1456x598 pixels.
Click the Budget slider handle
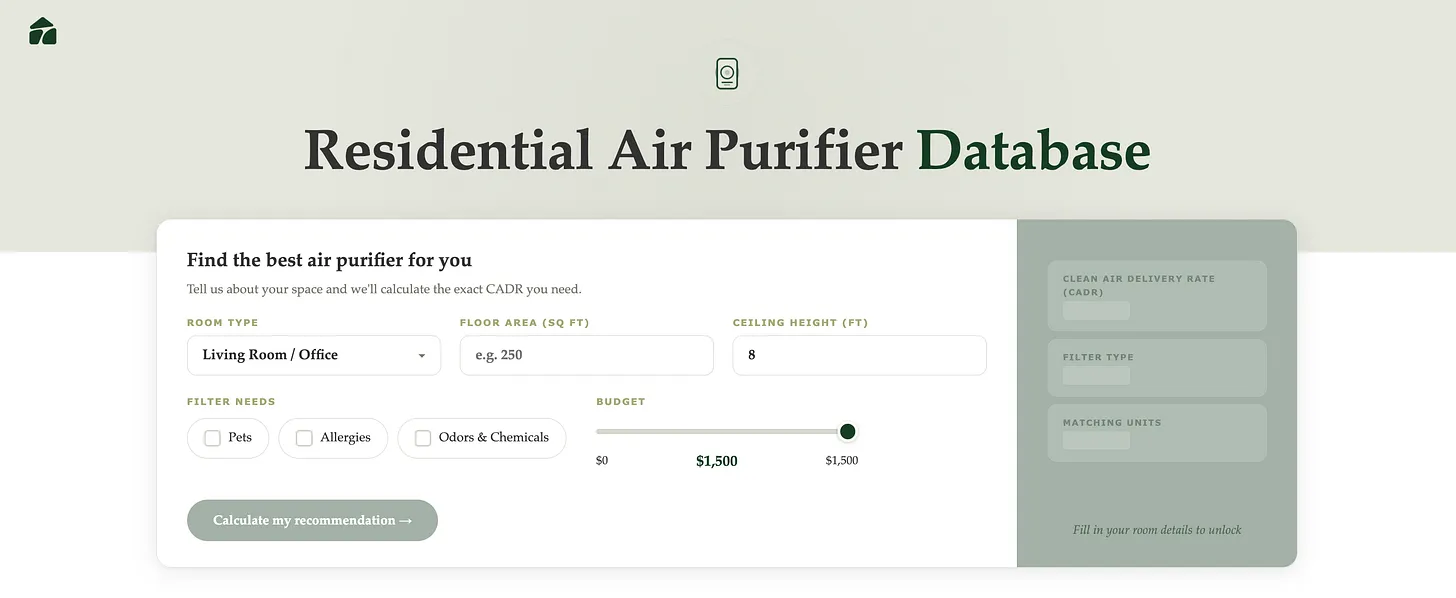pyautogui.click(x=847, y=431)
